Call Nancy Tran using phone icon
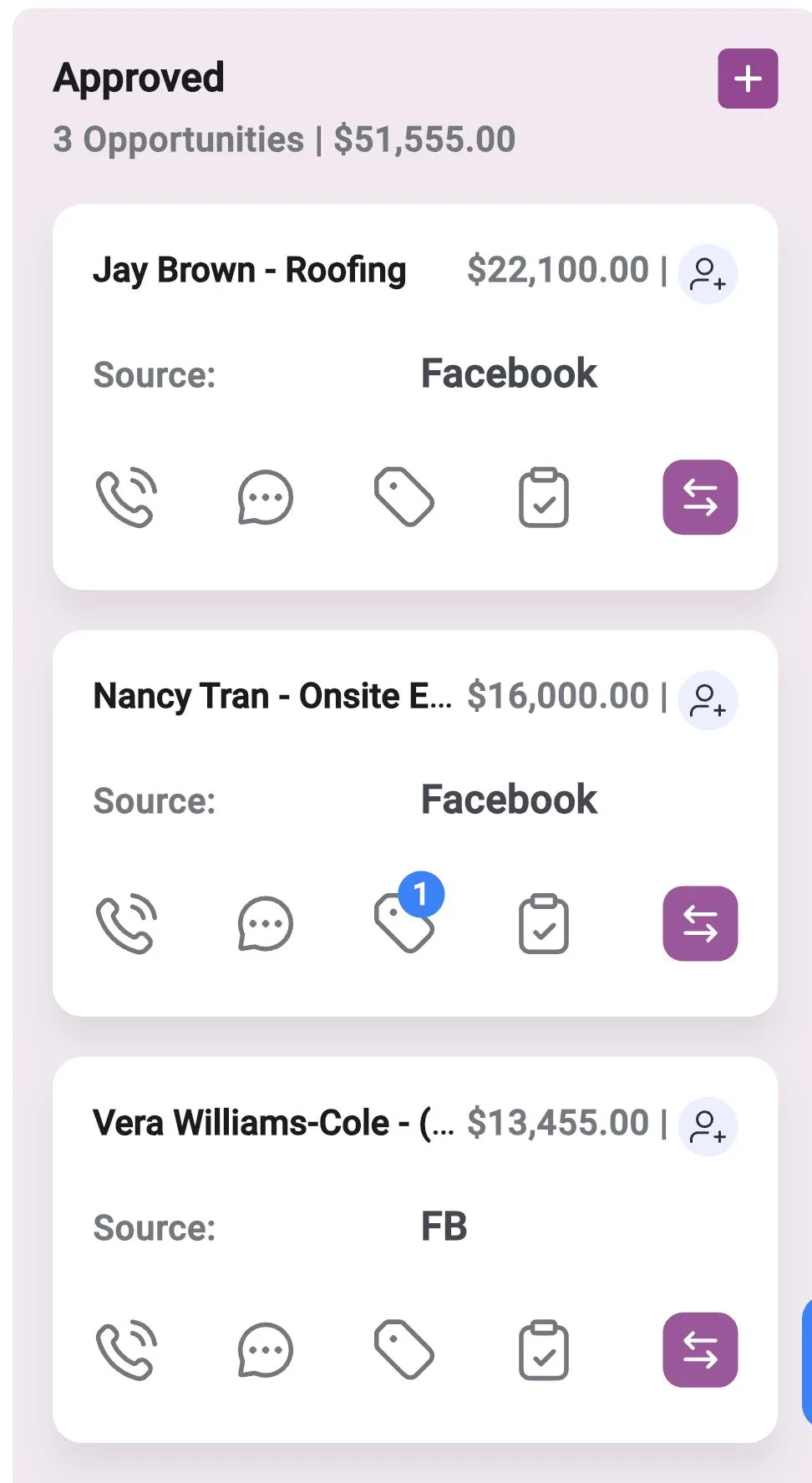 [x=126, y=923]
